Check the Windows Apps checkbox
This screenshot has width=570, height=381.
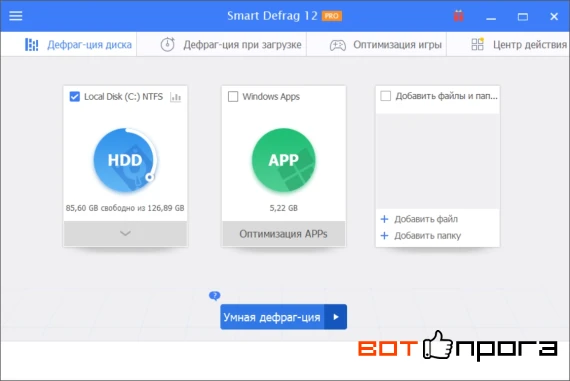[x=233, y=97]
